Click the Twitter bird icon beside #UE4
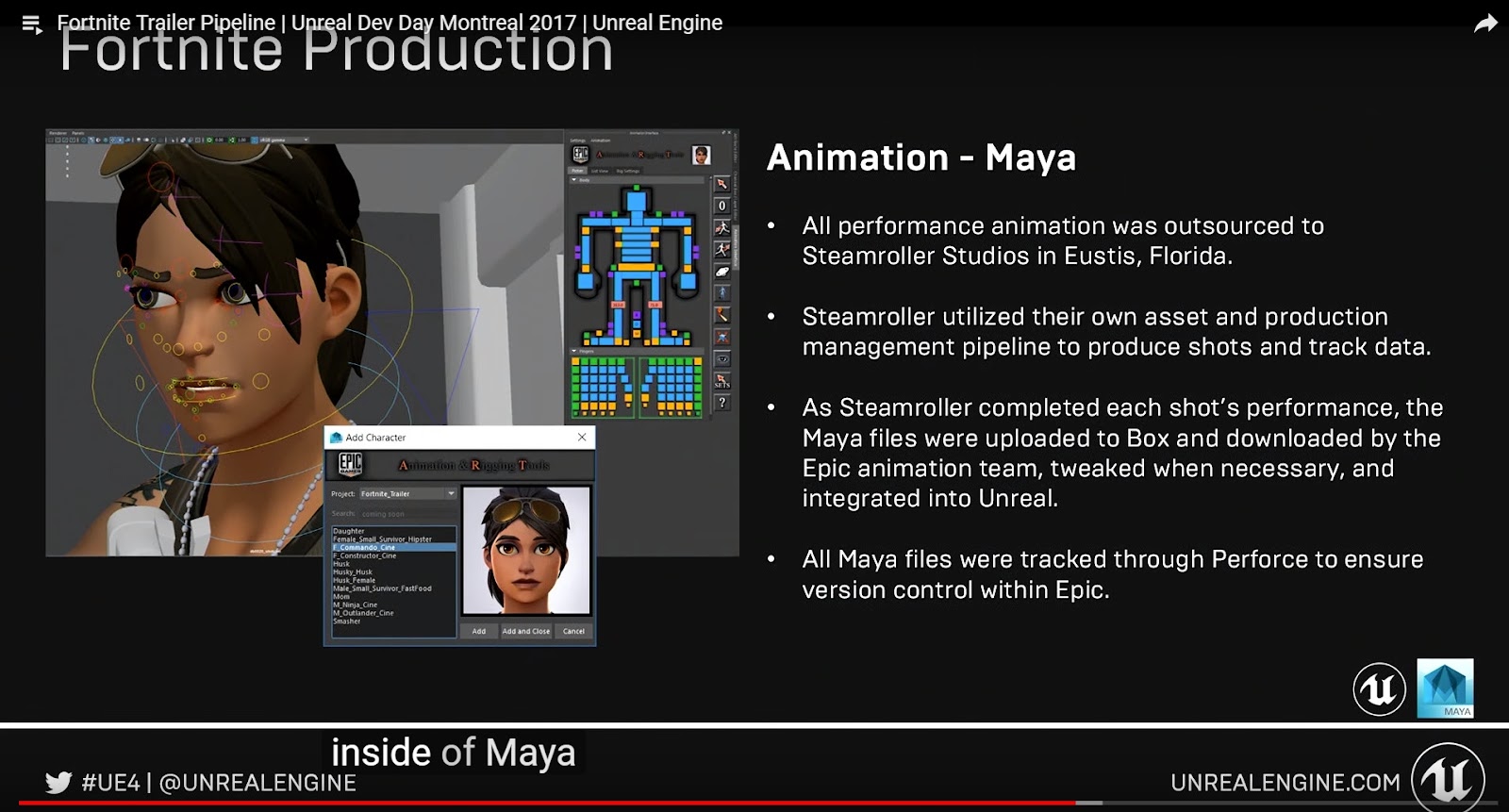 58,782
